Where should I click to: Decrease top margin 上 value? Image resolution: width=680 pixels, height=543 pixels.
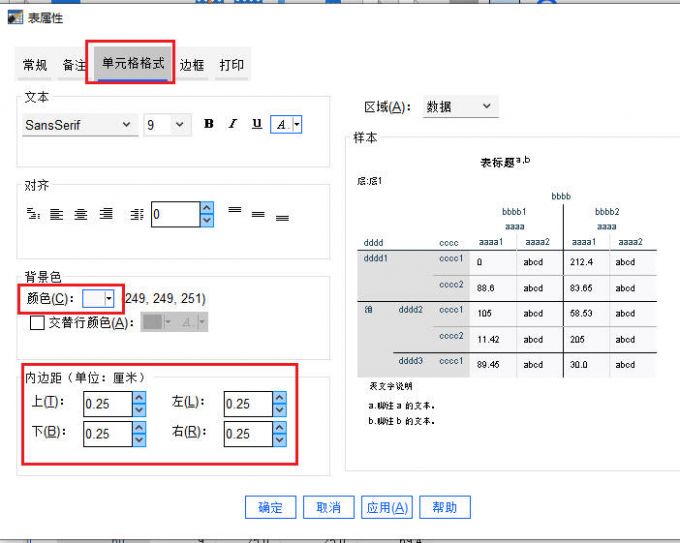pos(139,410)
